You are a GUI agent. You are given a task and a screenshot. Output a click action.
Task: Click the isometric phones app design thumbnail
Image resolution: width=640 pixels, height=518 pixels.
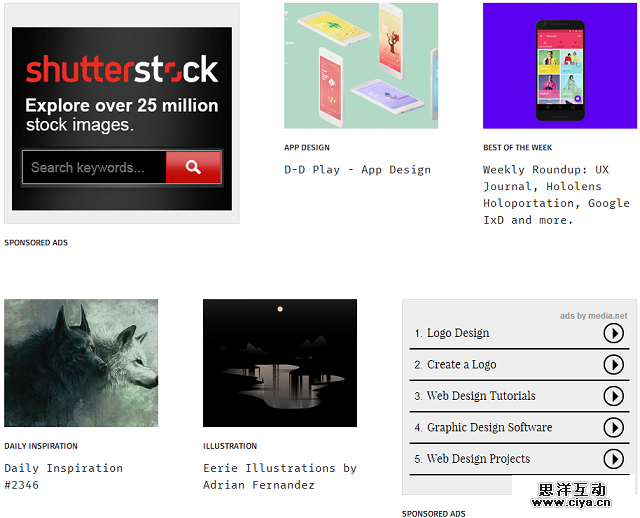pyautogui.click(x=361, y=65)
